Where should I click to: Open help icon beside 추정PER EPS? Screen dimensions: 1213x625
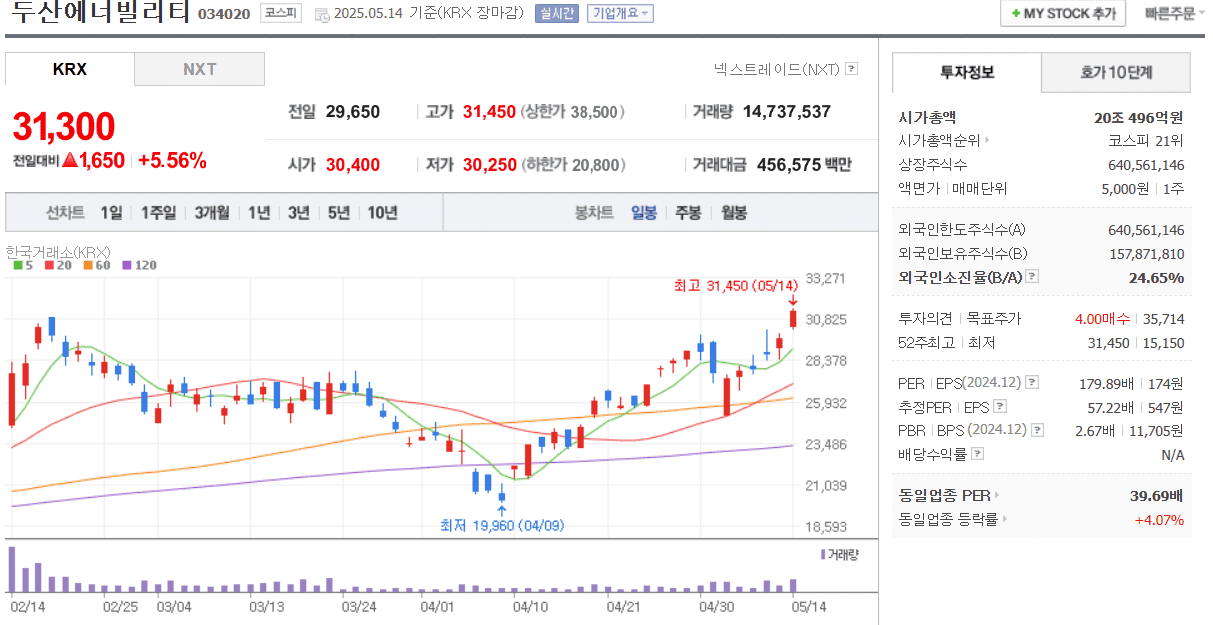1000,406
